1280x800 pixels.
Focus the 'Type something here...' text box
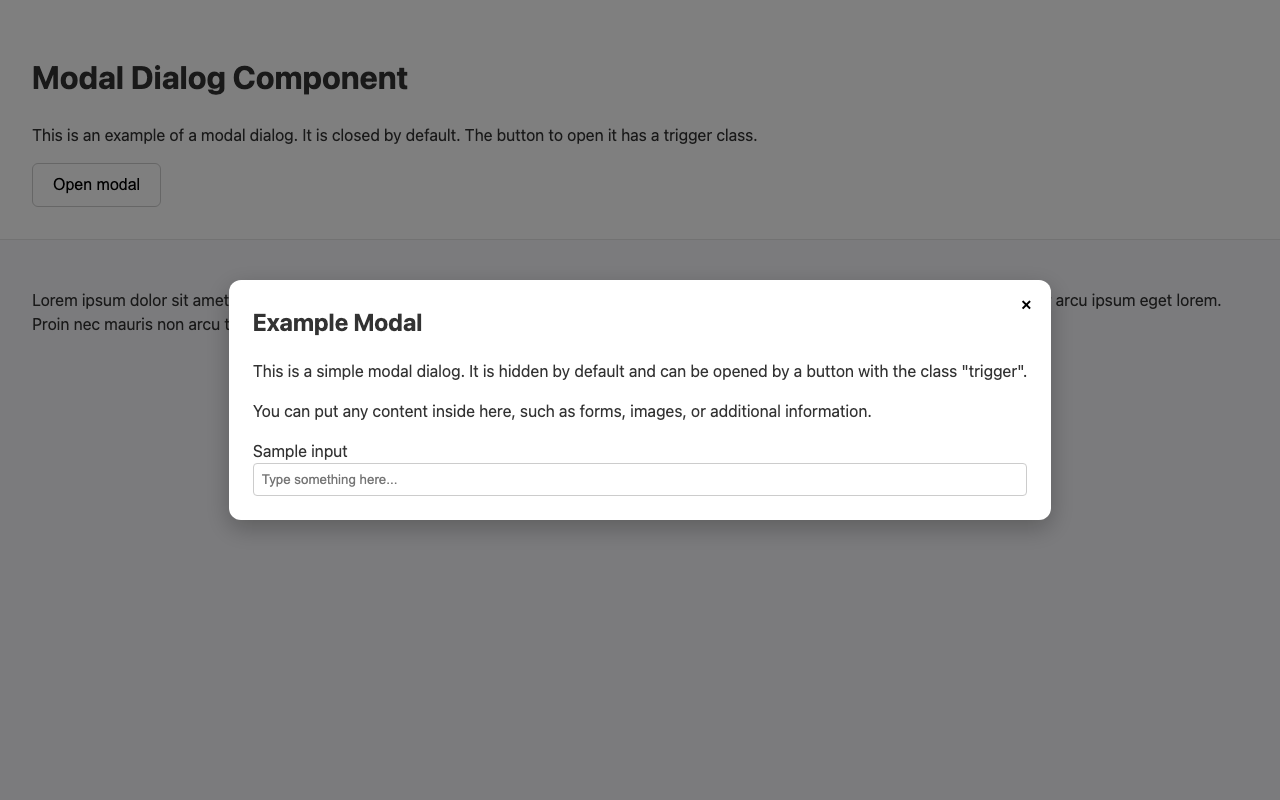point(639,479)
